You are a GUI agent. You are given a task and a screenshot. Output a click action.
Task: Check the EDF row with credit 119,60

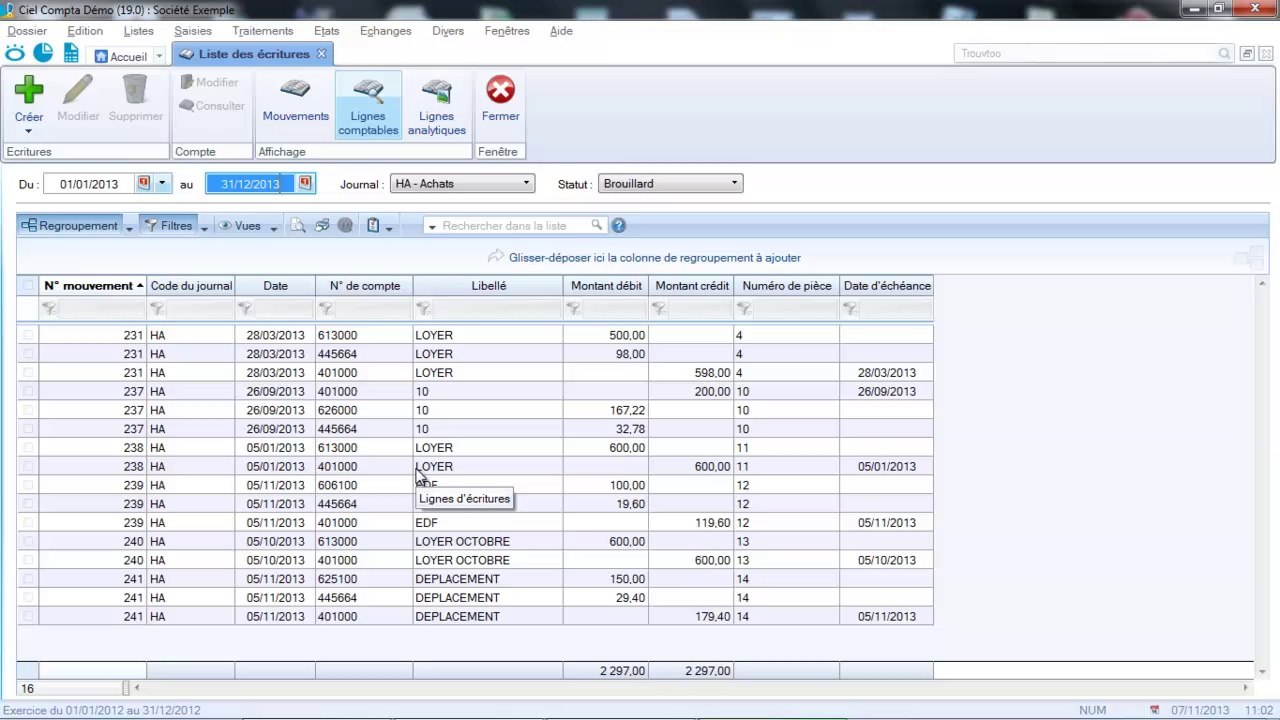coord(28,523)
